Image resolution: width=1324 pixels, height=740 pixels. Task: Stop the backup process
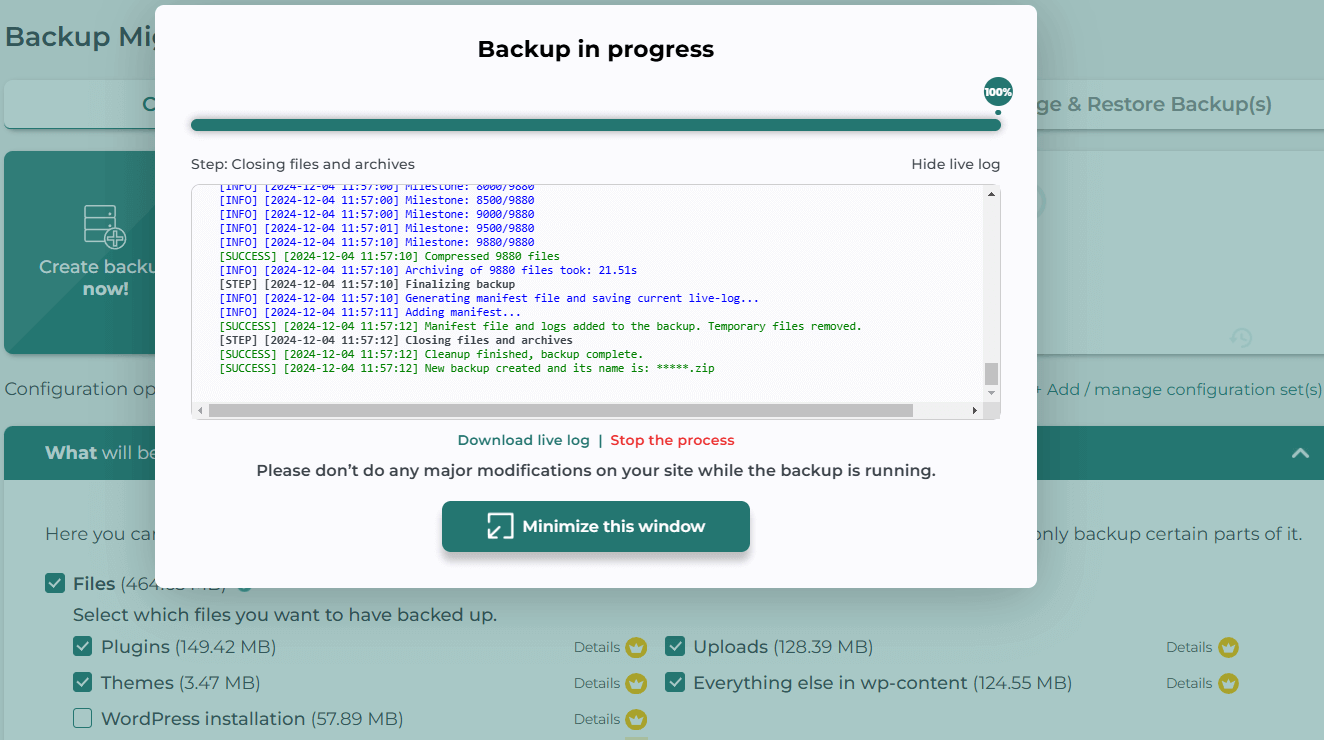672,440
